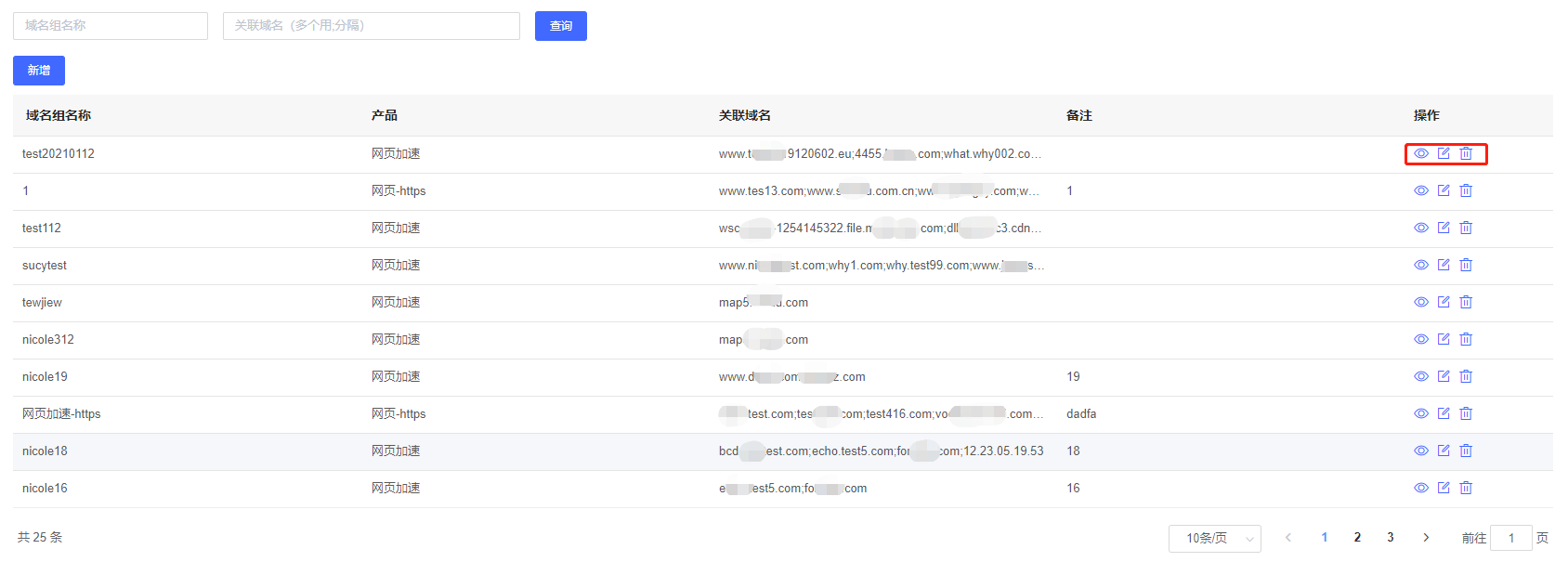Screen dimensions: 1568x562
Task: Edit the nicole312 domain group
Action: [1444, 339]
